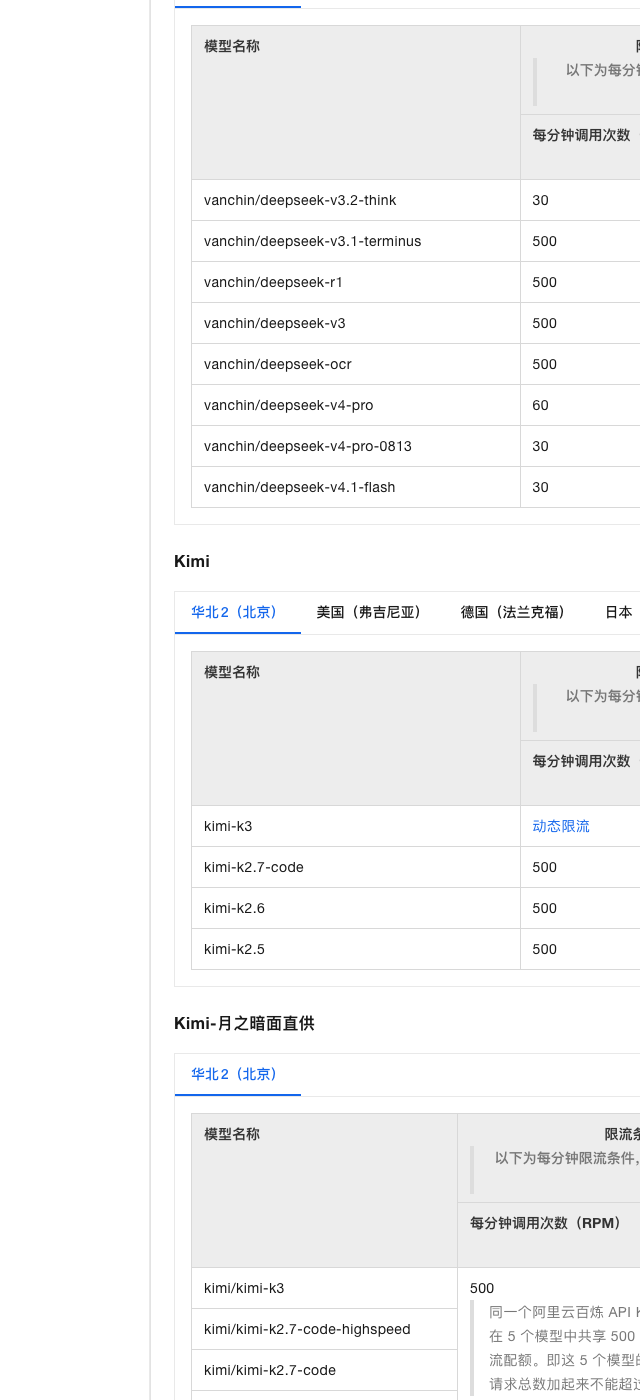
Task: Click the kimi-k2.6 model name
Action: 234,908
